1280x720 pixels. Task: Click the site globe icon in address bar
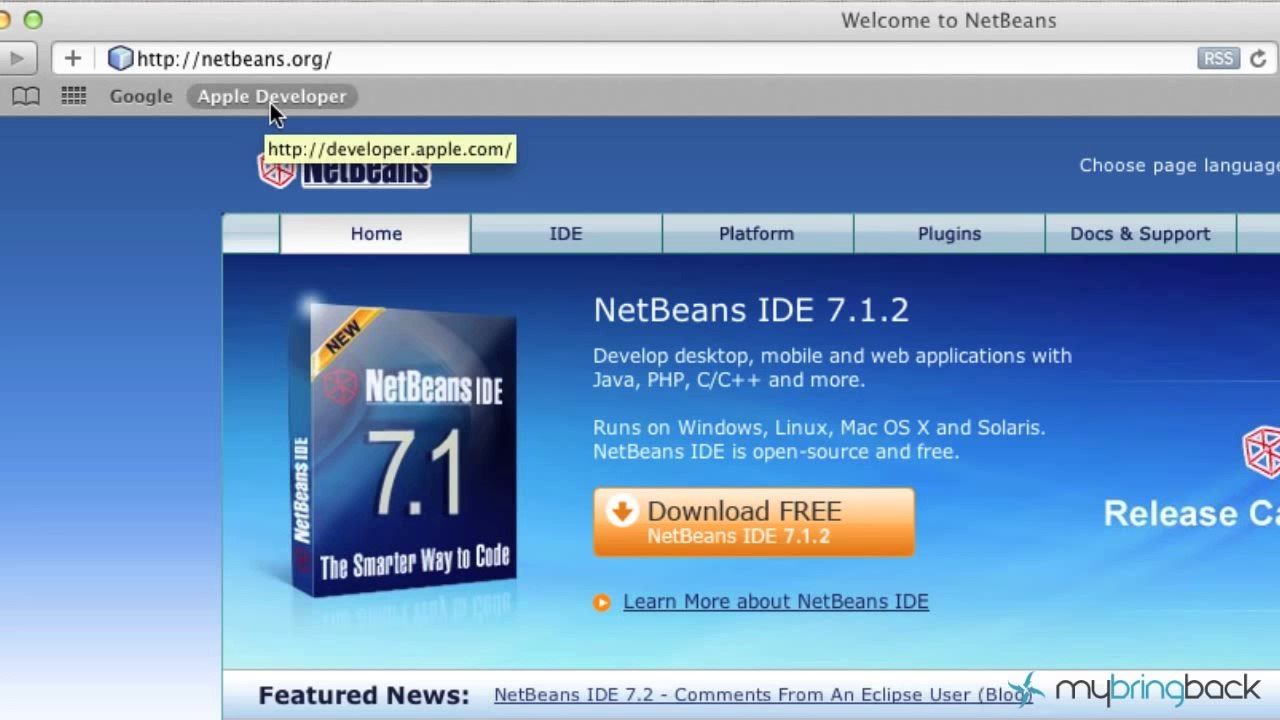[x=120, y=59]
